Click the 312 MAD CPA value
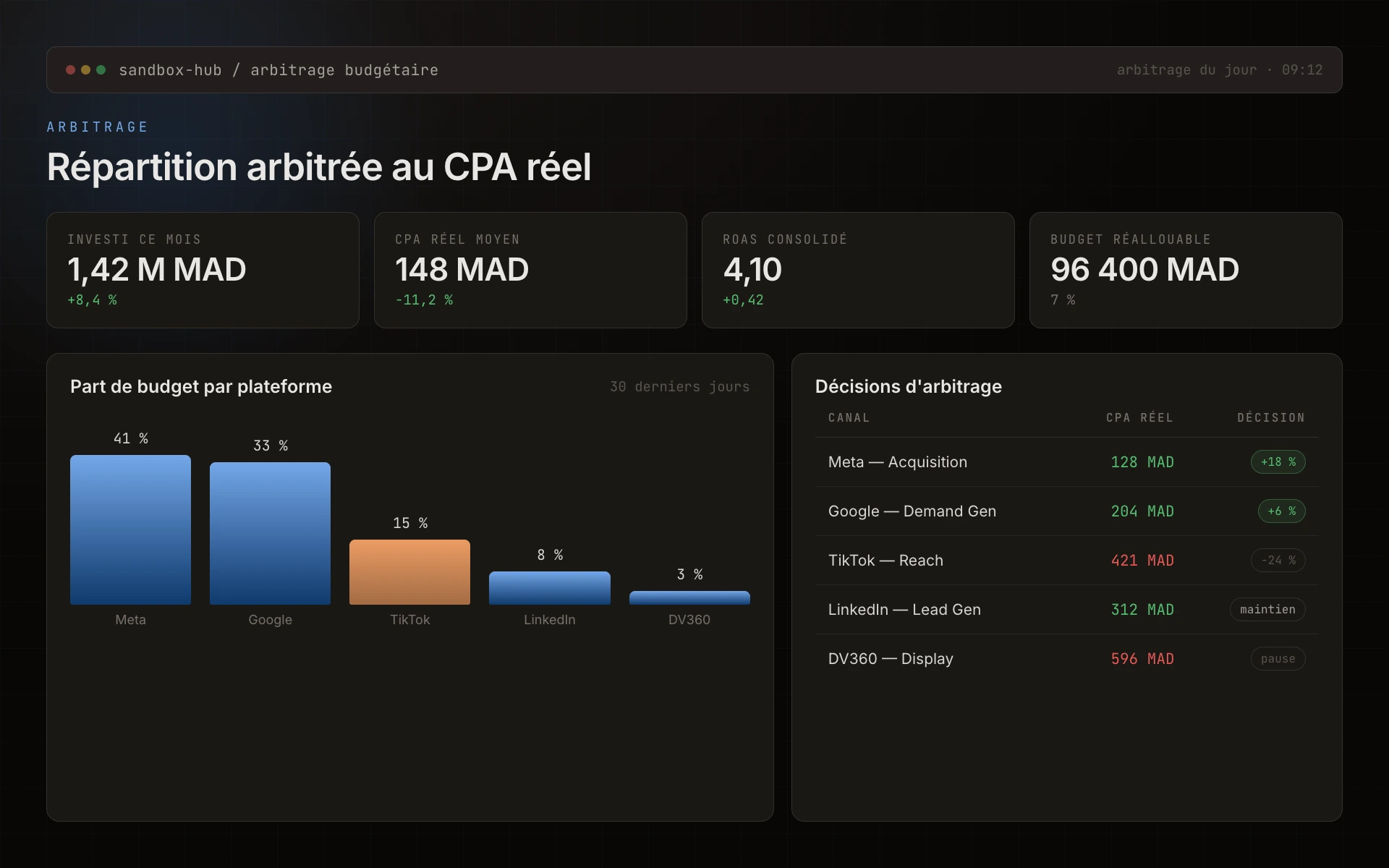1389x868 pixels. (1142, 610)
